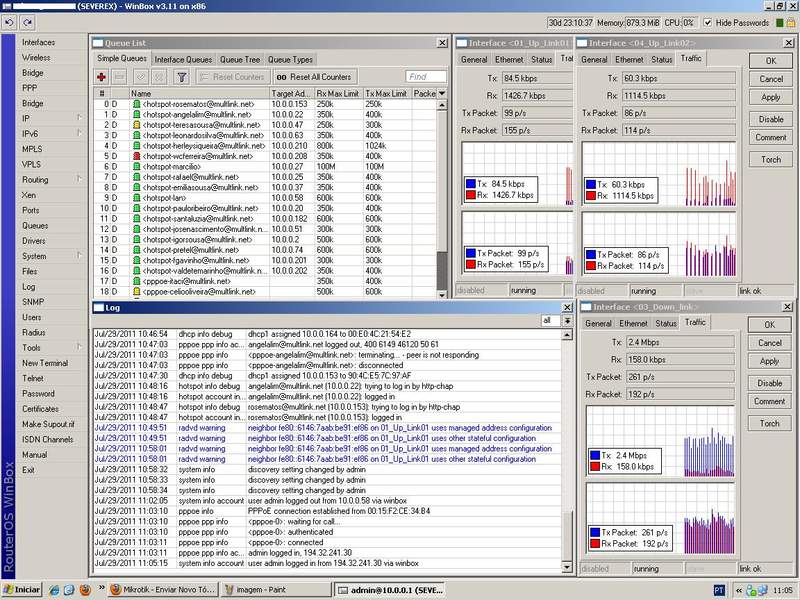800x600 pixels.
Task: Click the remove (minus) queue icon
Action: (x=120, y=77)
